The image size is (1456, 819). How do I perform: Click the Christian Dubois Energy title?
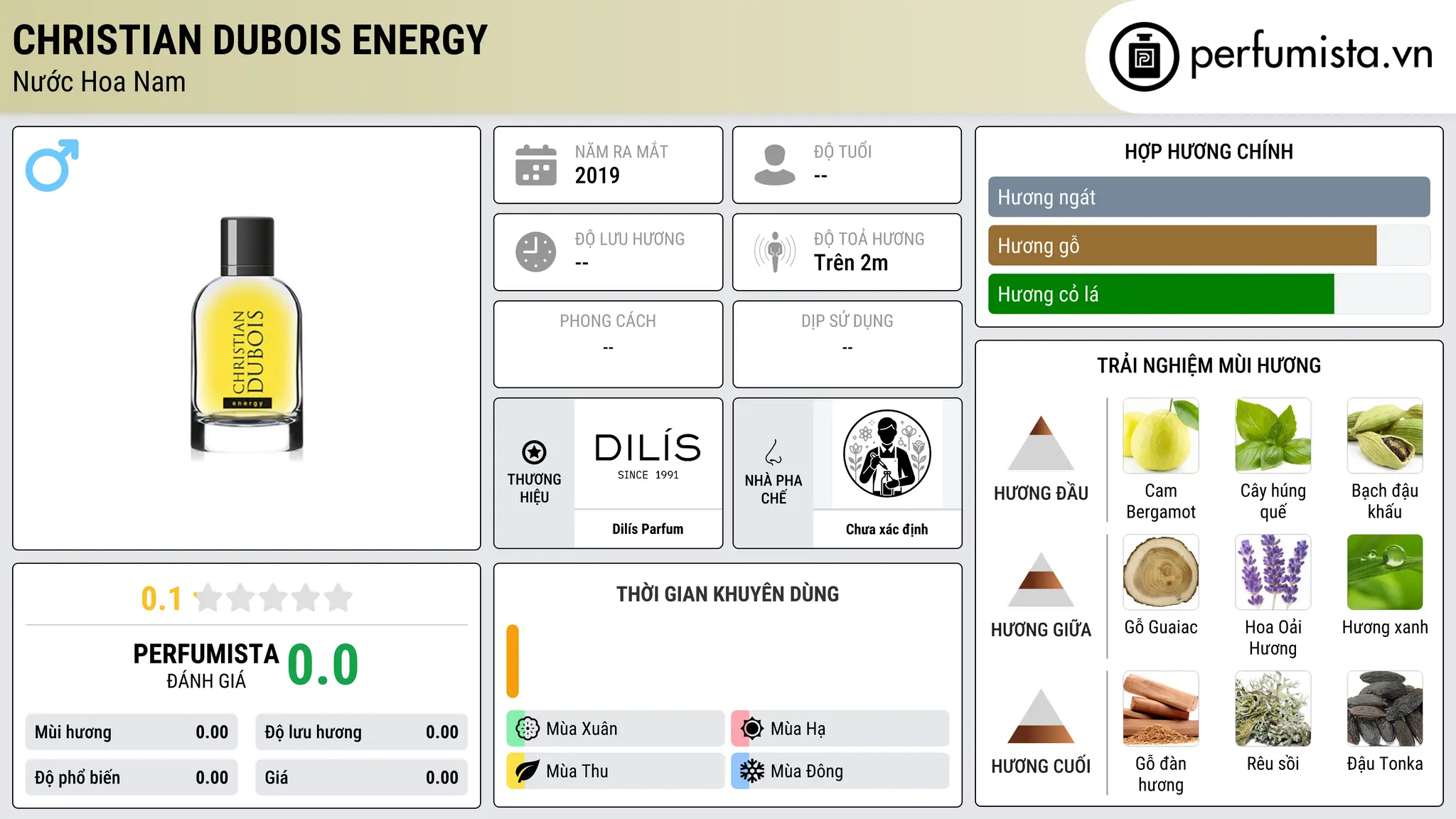pos(250,40)
